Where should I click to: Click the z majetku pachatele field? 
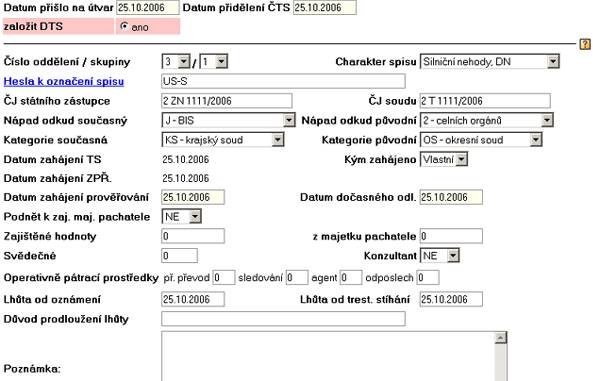[452, 236]
